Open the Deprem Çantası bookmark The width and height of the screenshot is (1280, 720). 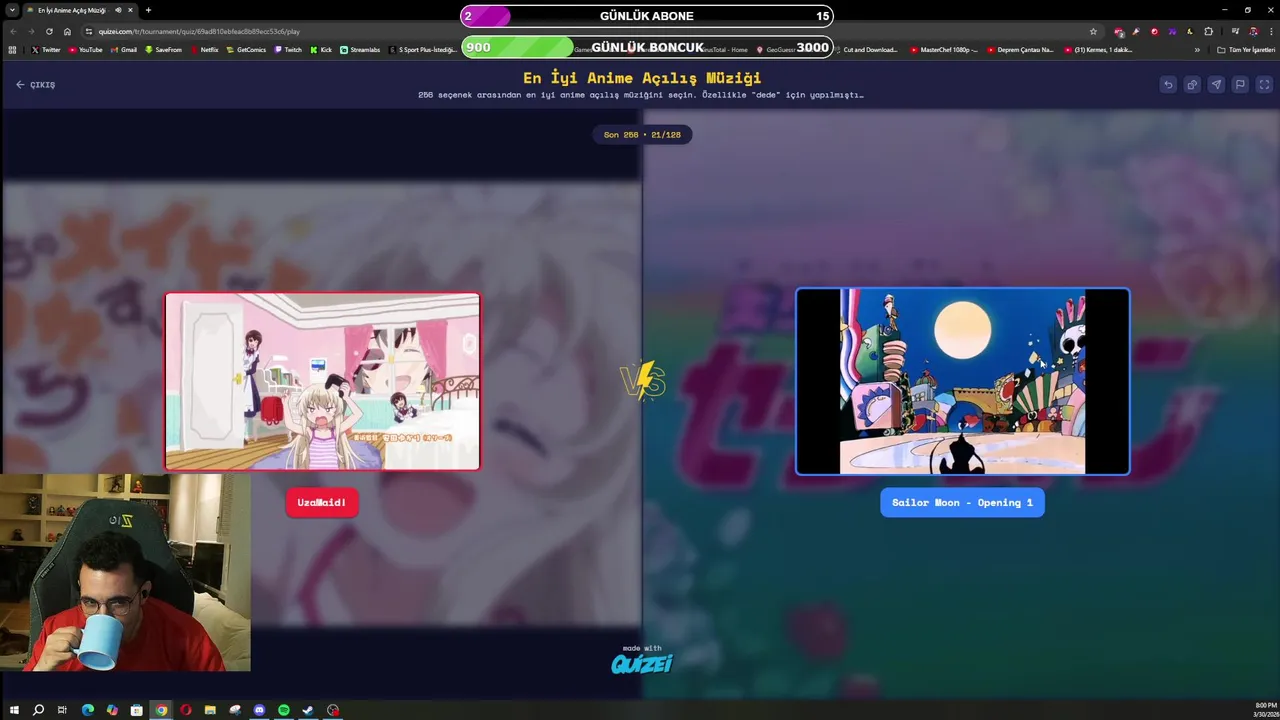click(1021, 49)
